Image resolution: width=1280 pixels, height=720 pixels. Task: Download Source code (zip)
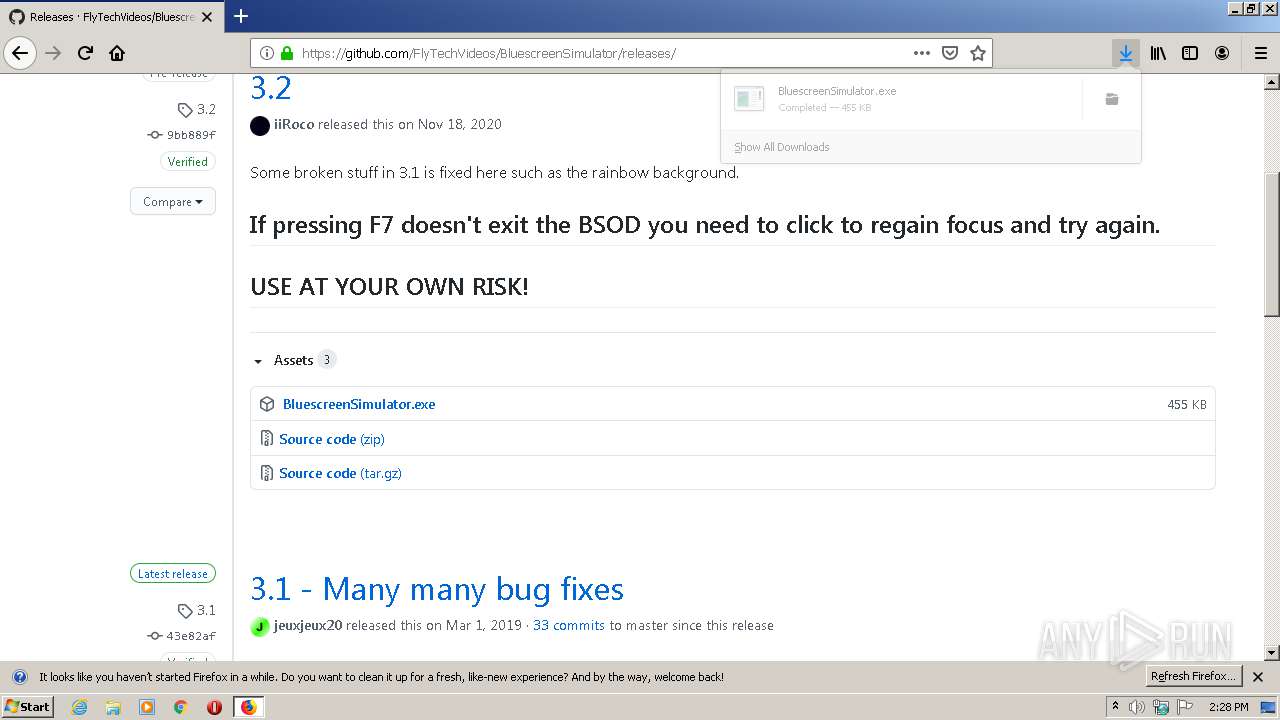coord(332,439)
